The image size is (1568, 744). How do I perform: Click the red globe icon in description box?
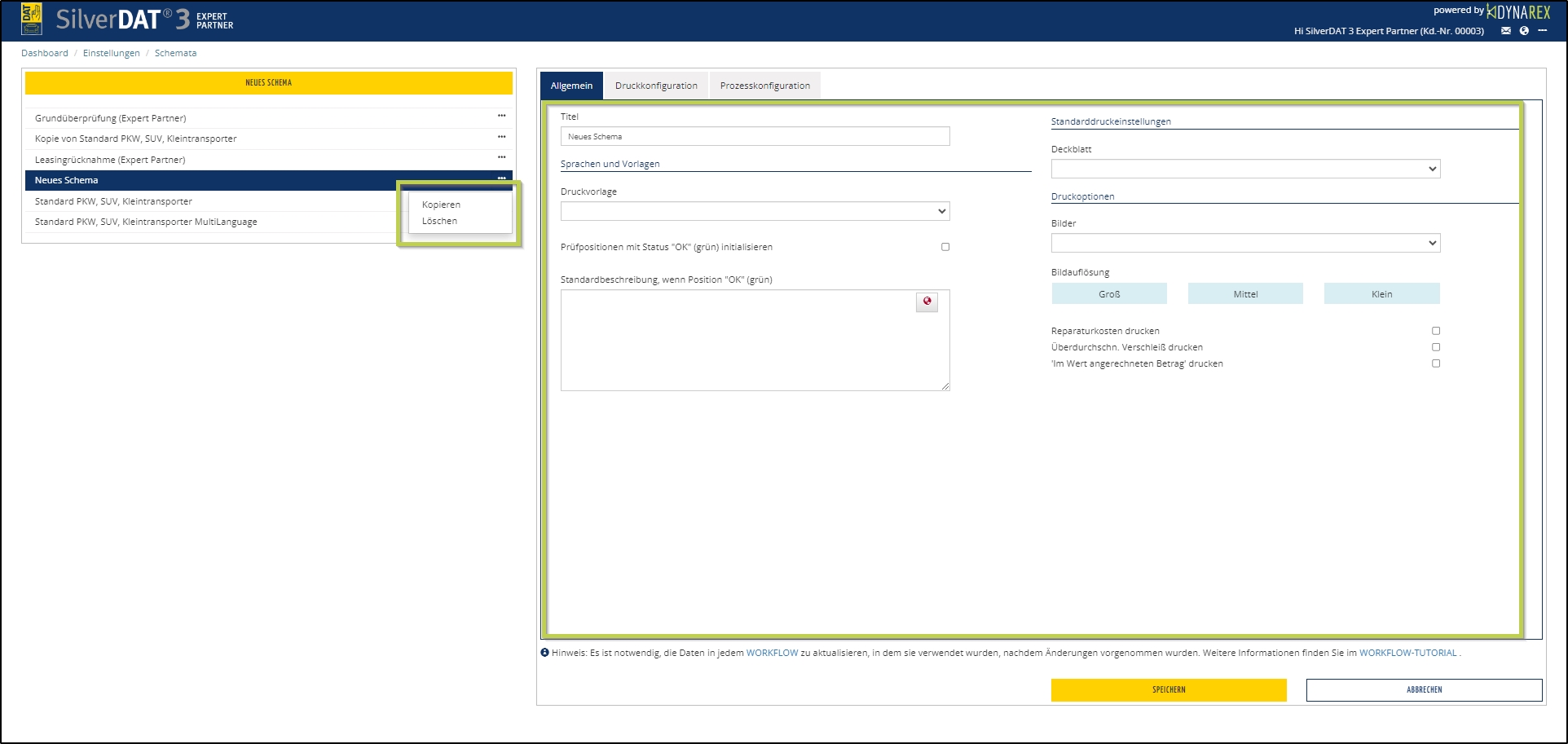click(x=927, y=302)
